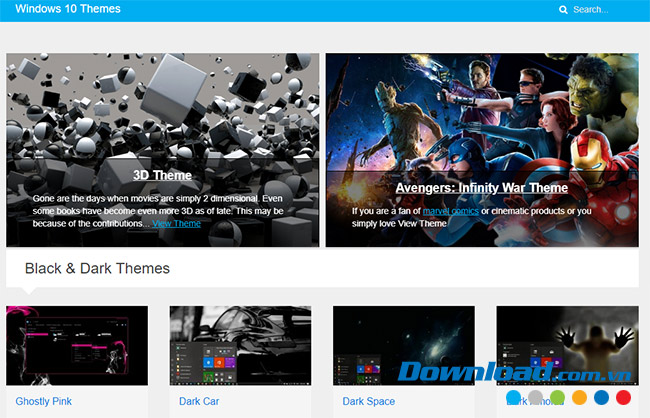Screen dimensions: 650x418
Task: Pick the green color swatch
Action: pyautogui.click(x=557, y=397)
